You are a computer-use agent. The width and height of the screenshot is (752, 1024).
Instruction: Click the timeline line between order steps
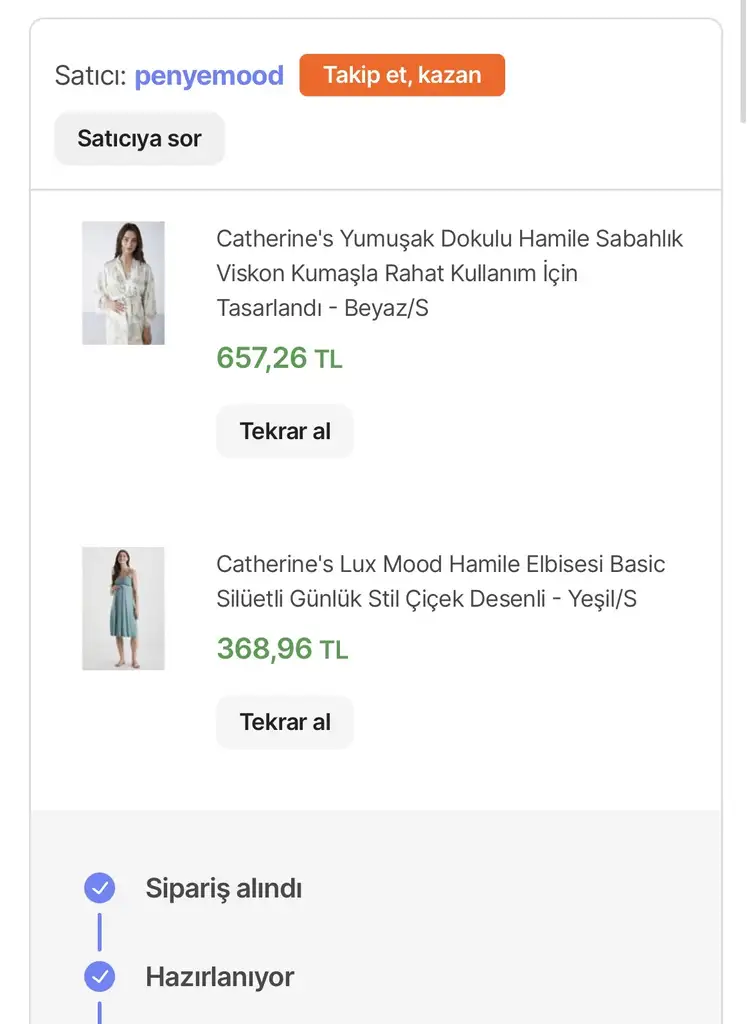point(100,933)
